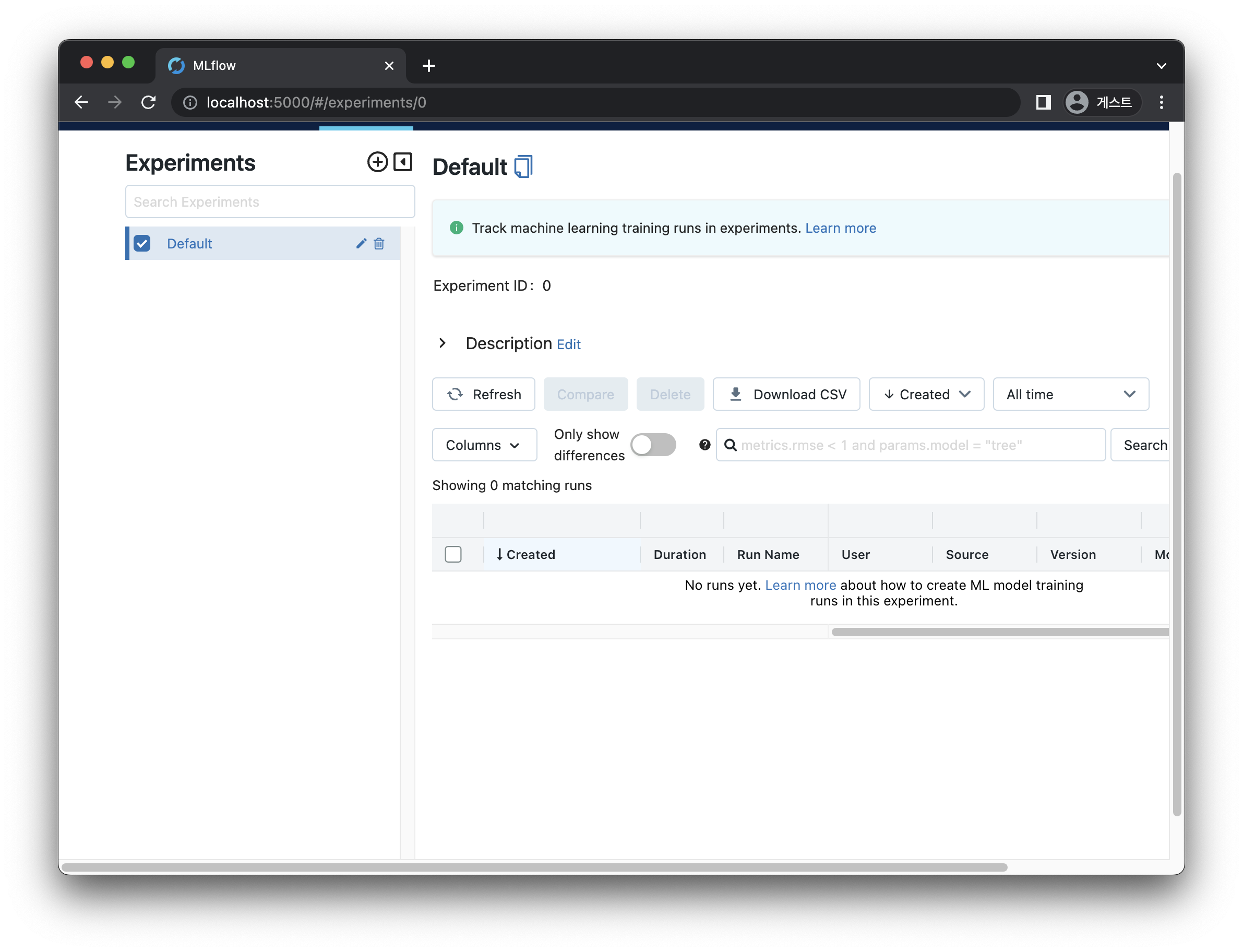
Task: Open a new browser tab with plus
Action: [429, 66]
